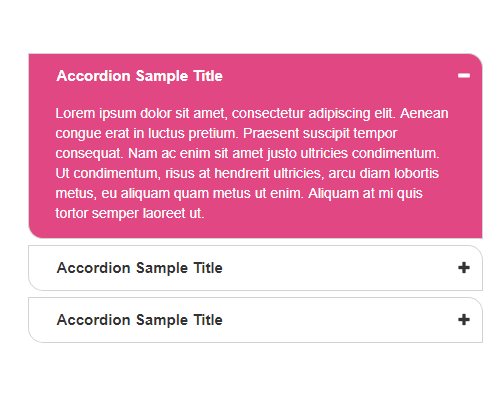Click "Ut condimentum" in the paragraph text

(x=108, y=173)
